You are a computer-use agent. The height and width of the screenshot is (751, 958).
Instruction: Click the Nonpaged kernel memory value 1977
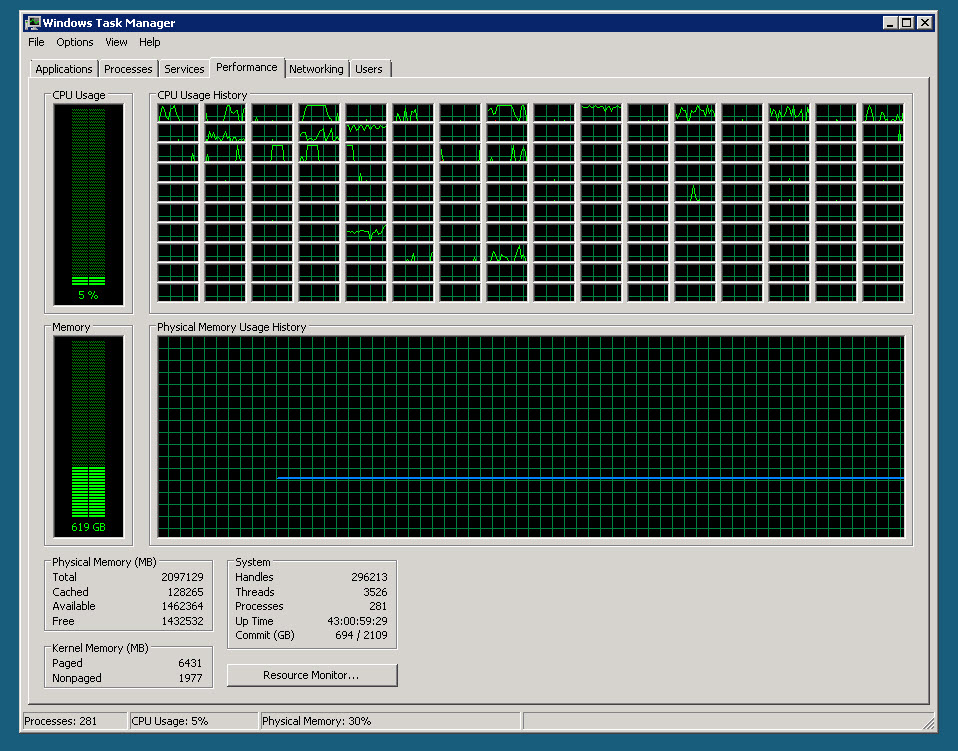190,678
